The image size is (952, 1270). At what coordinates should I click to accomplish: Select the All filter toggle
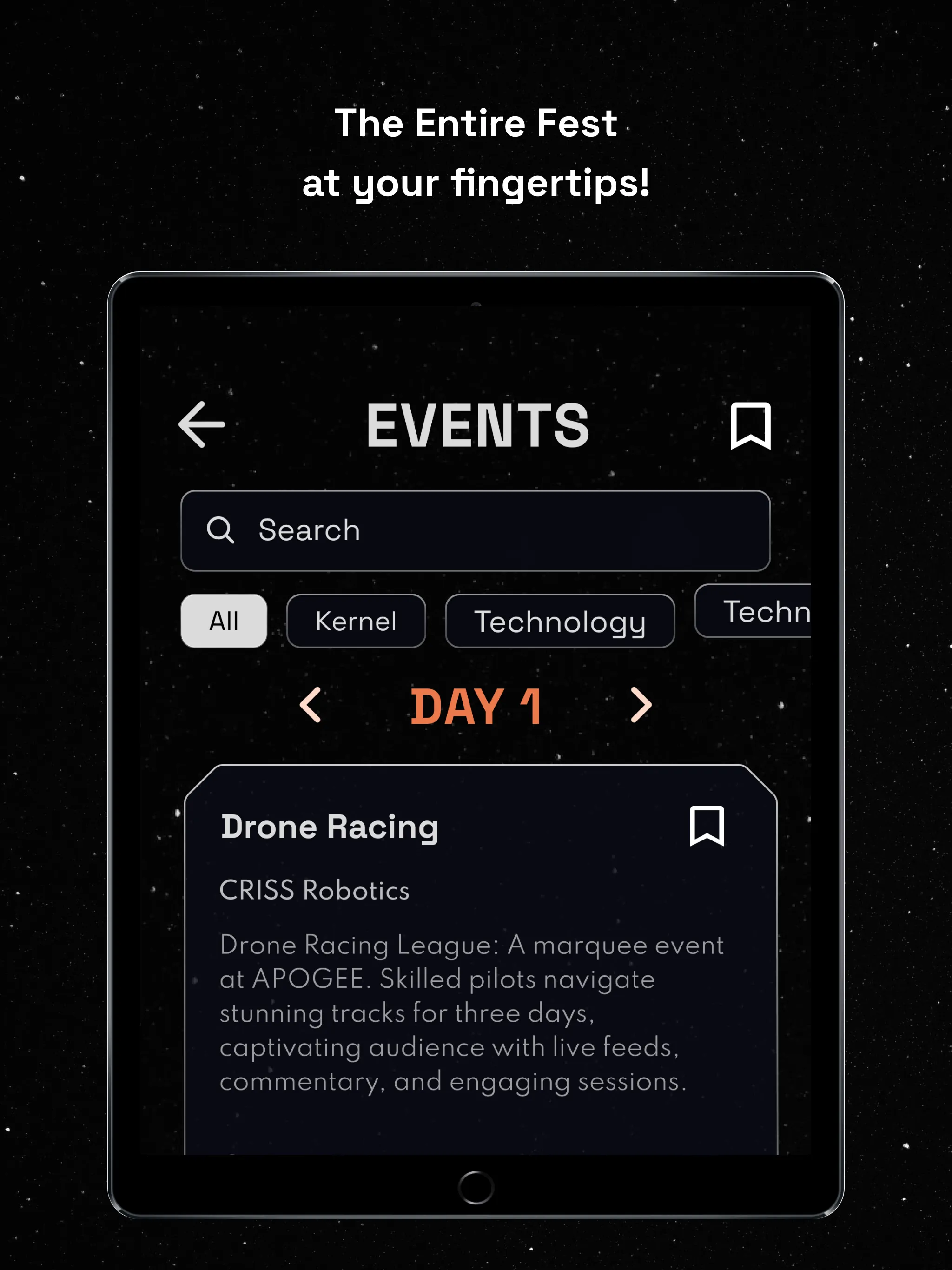223,620
